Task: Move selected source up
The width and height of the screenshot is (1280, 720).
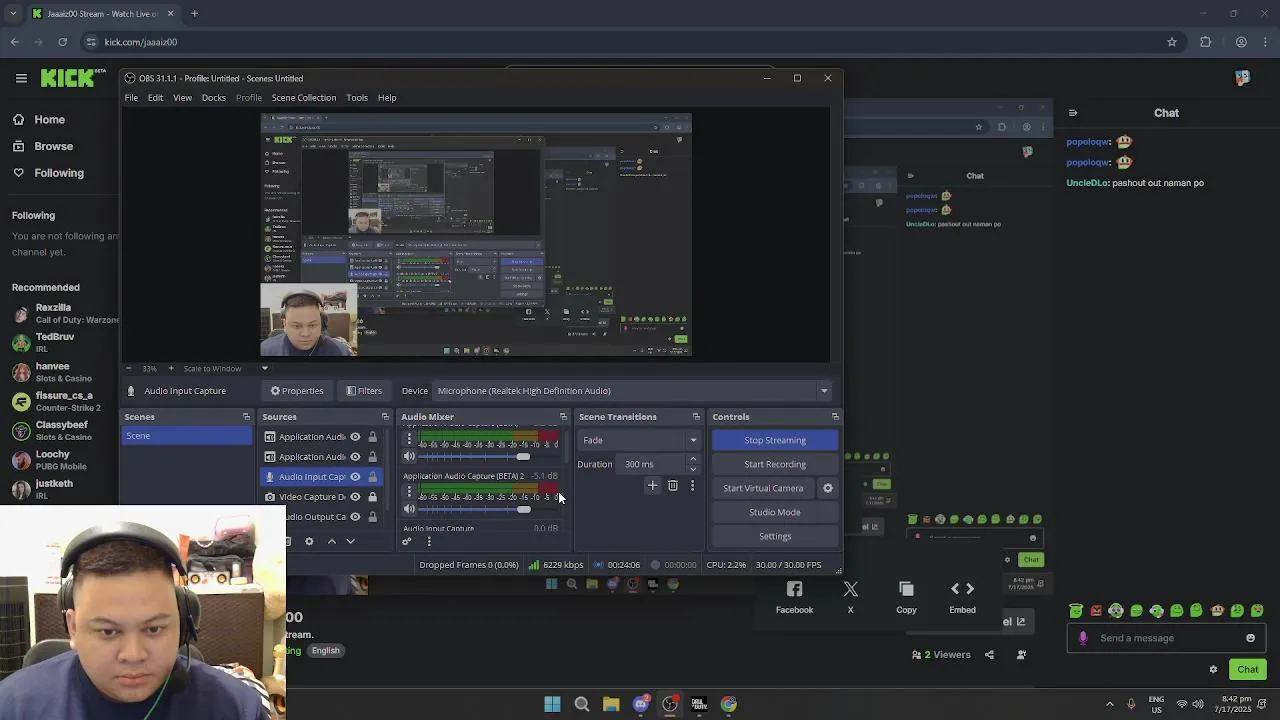Action: click(x=332, y=541)
